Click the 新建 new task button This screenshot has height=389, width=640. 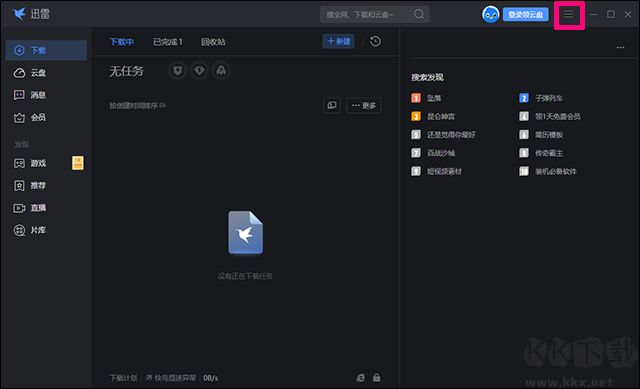338,41
